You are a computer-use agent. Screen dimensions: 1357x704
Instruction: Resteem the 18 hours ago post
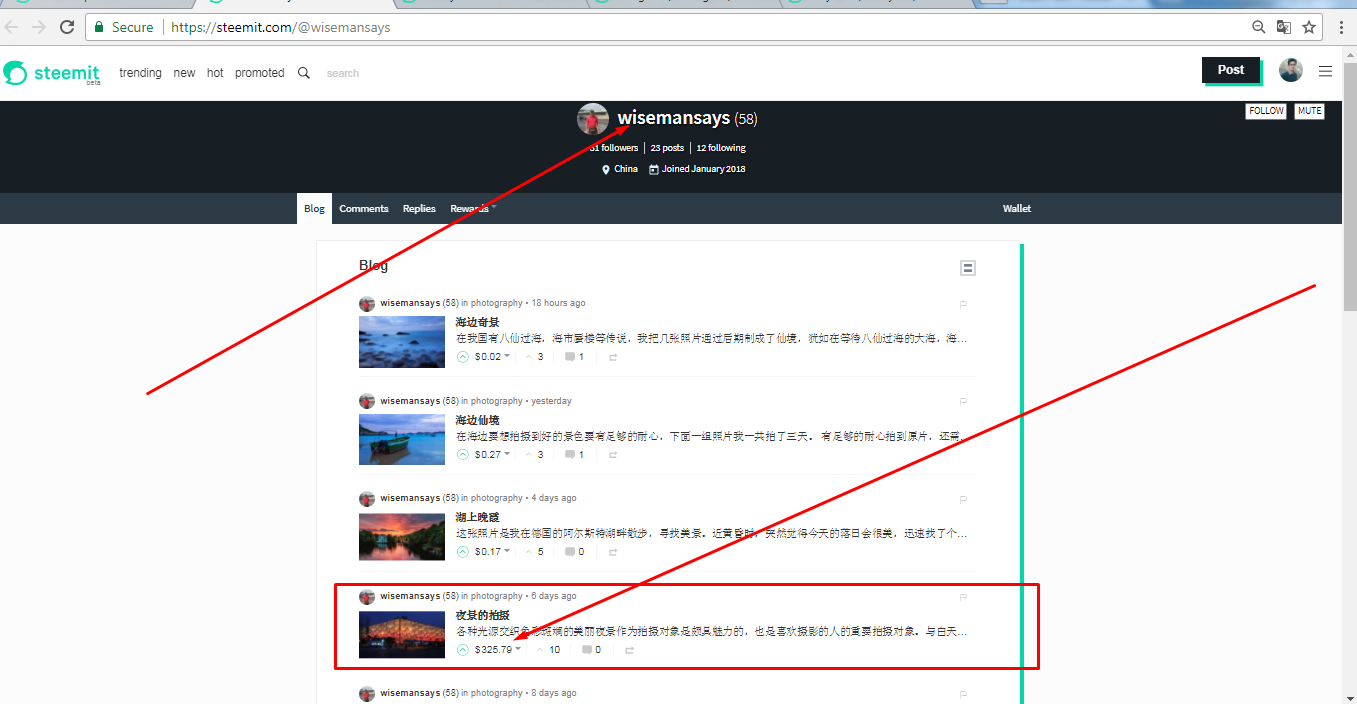coord(613,357)
